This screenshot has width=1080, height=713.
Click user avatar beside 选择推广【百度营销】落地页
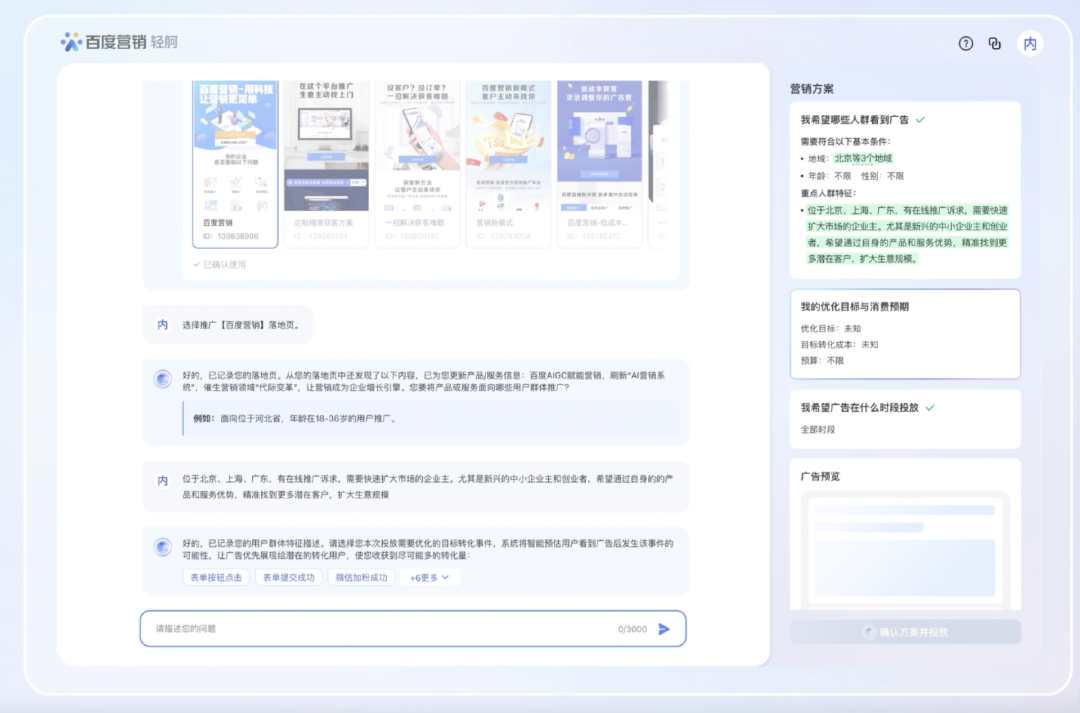pyautogui.click(x=163, y=325)
